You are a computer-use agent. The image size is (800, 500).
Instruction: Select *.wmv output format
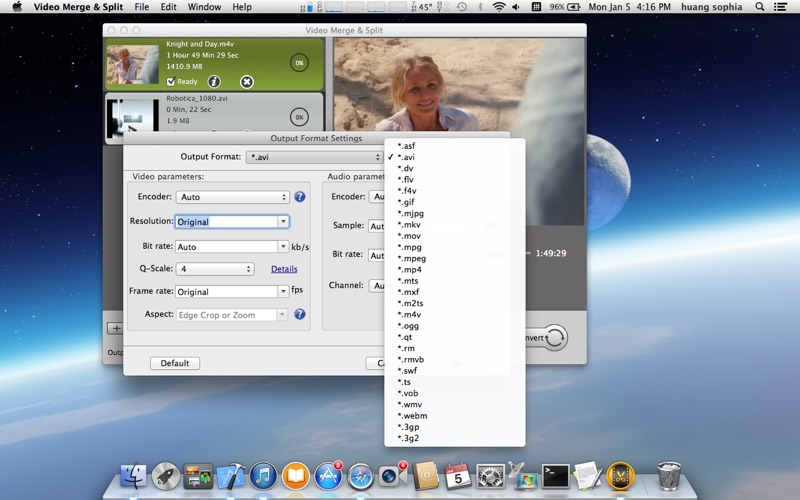(455, 404)
